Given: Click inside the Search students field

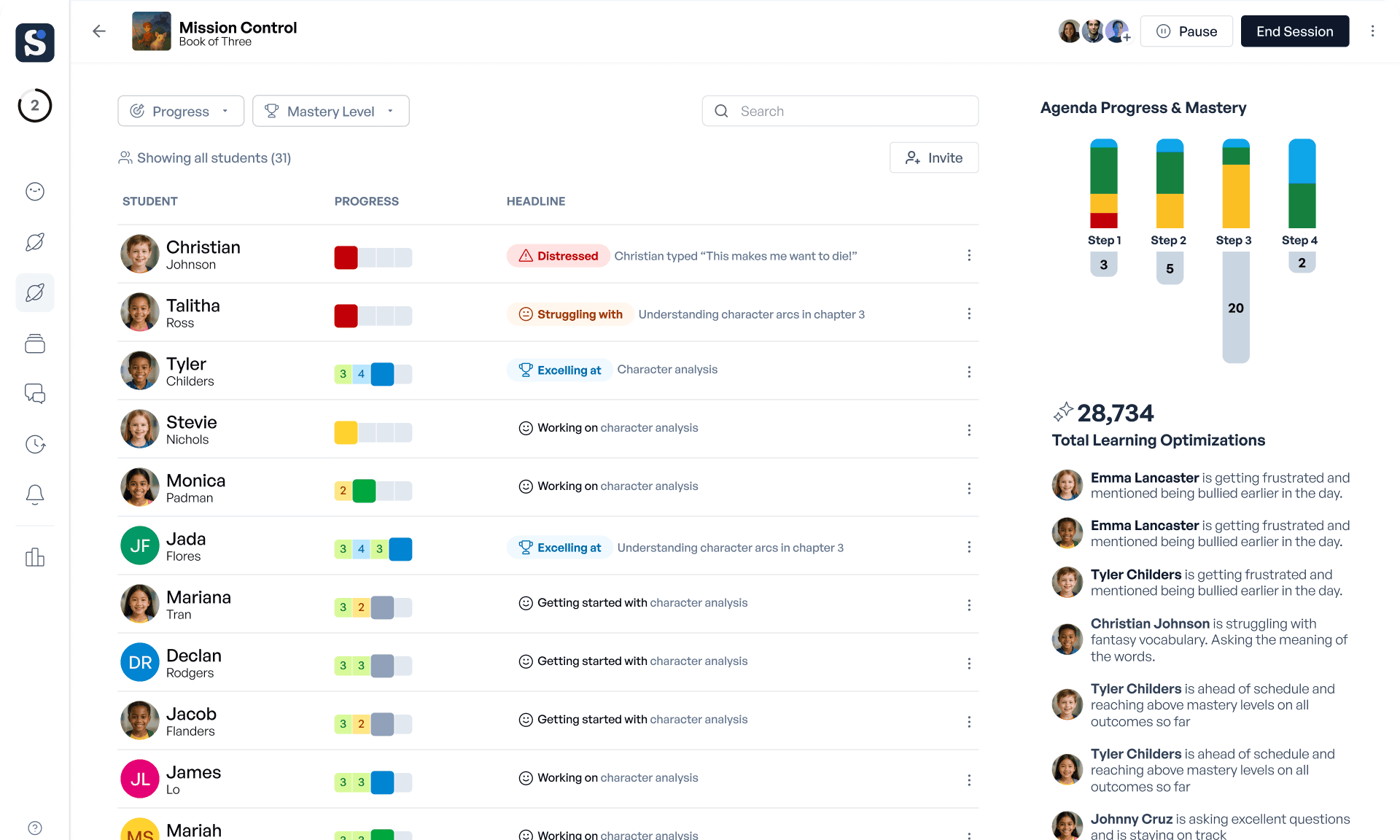Looking at the screenshot, I should (x=839, y=111).
